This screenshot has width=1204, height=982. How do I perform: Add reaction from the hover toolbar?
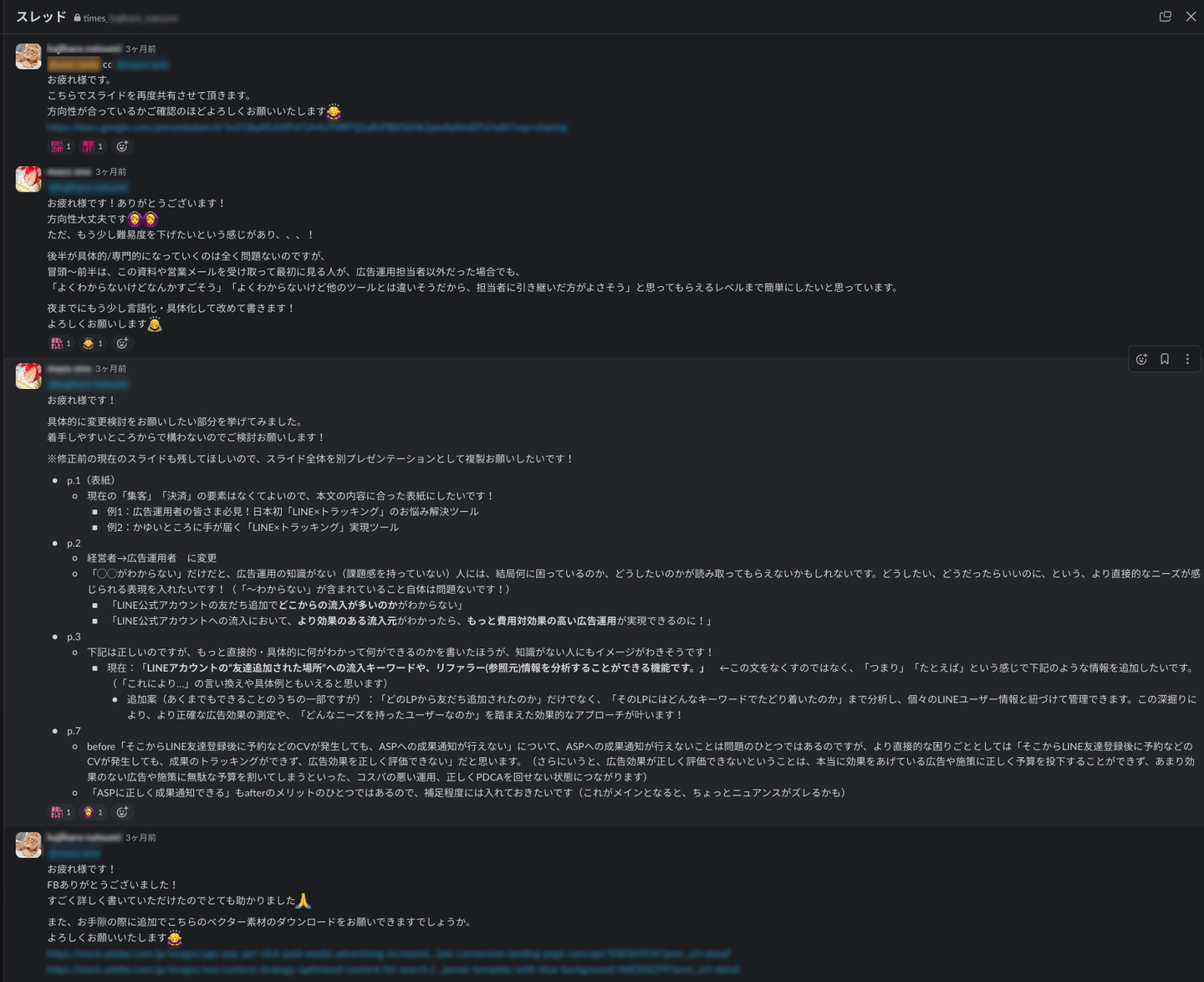click(1141, 360)
